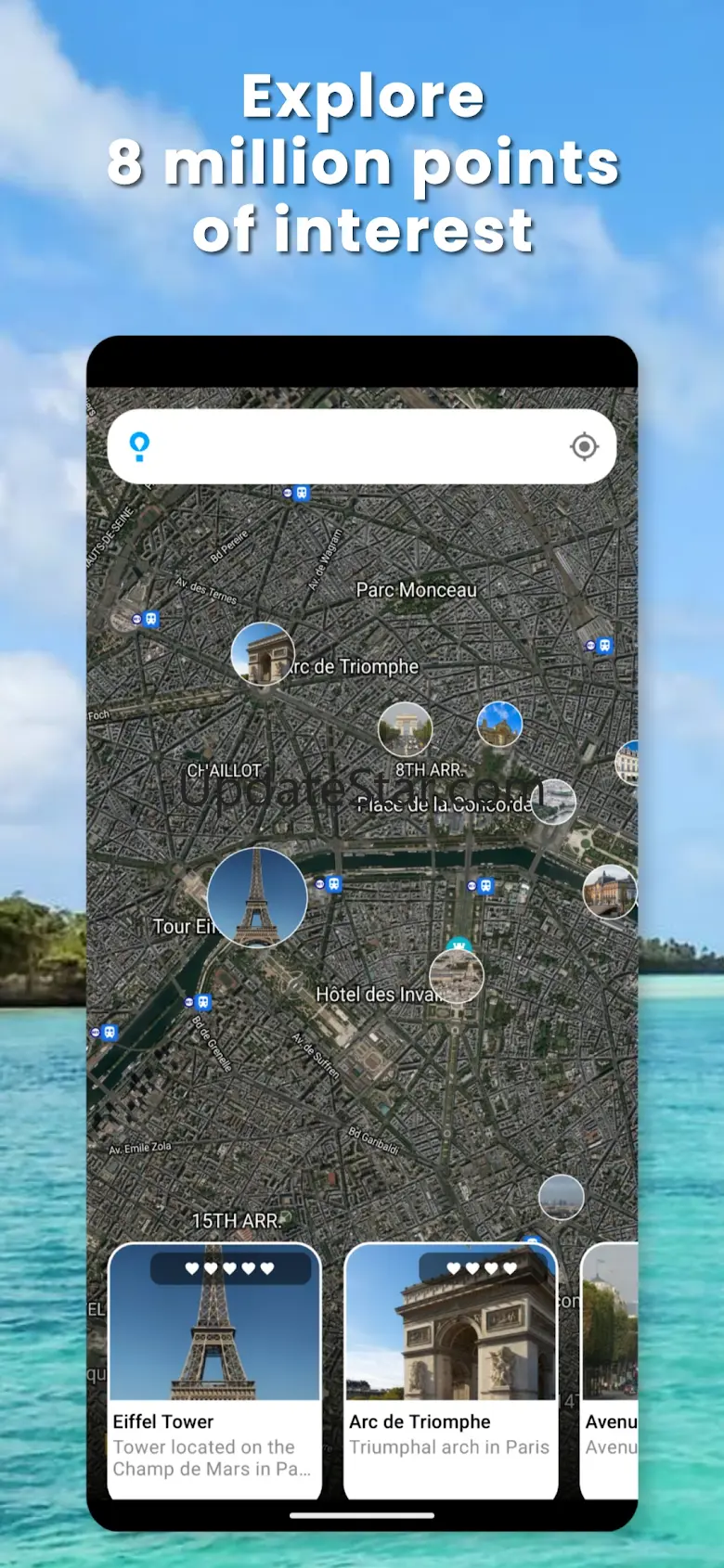The image size is (724, 1568).
Task: Select the large Eiffel Tower map marker
Action: click(257, 897)
